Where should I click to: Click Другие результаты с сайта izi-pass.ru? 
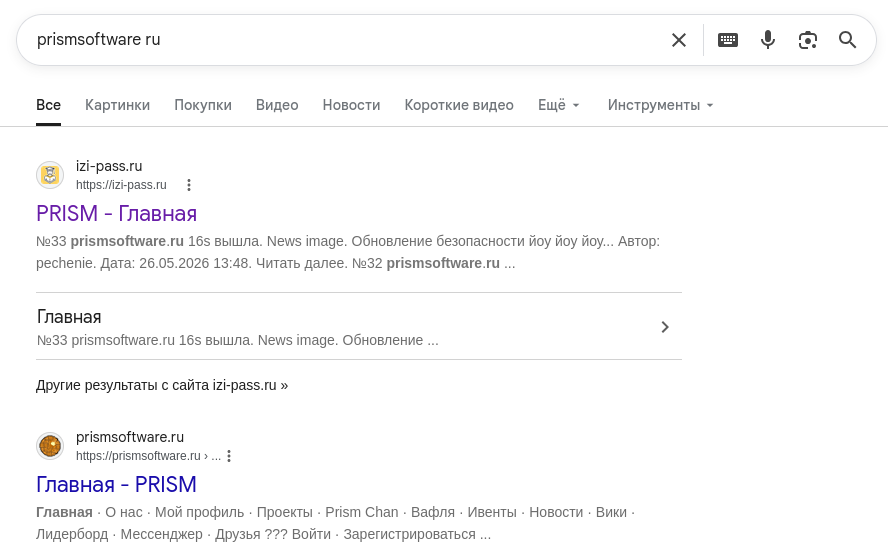coord(162,385)
